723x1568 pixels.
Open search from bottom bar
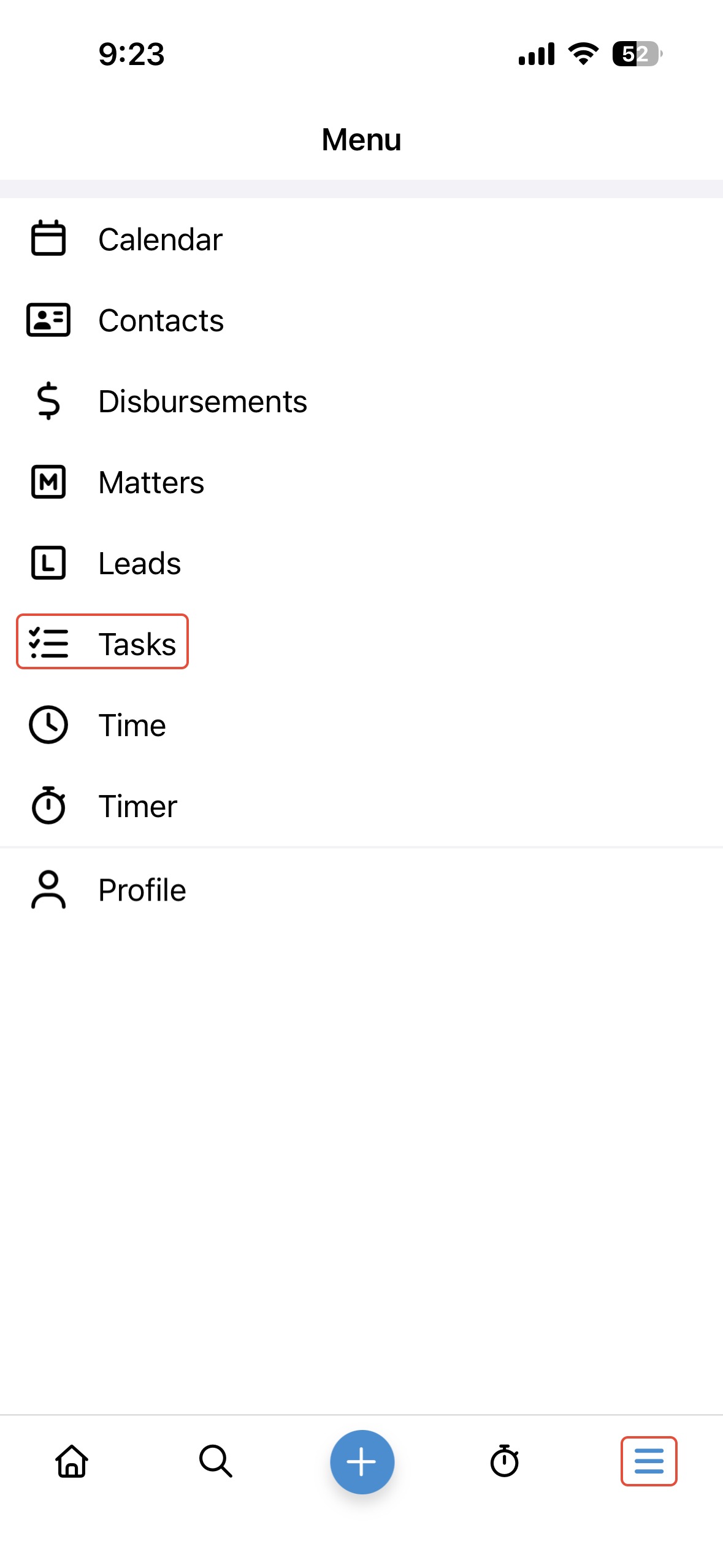coord(216,1461)
